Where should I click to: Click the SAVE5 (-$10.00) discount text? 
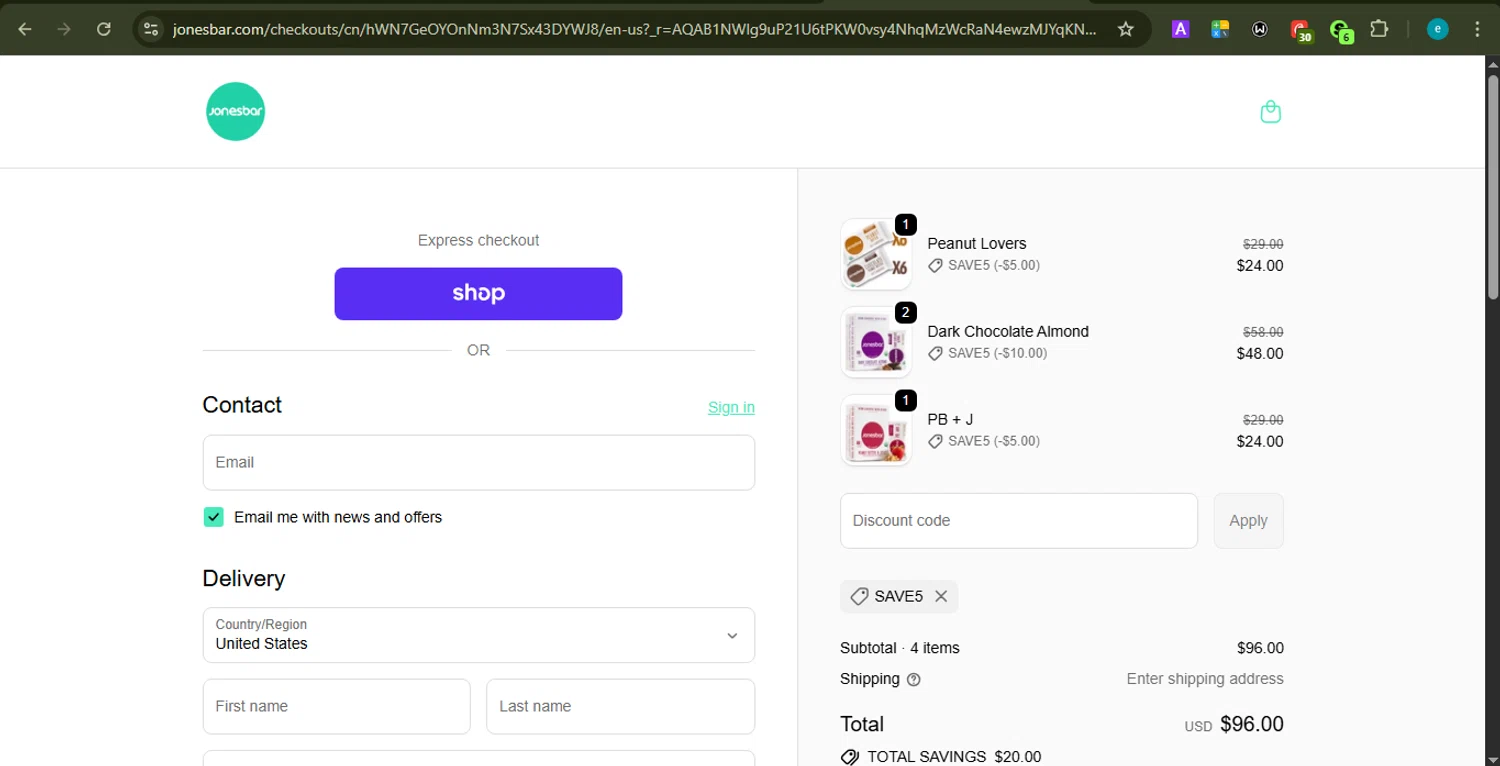point(997,353)
